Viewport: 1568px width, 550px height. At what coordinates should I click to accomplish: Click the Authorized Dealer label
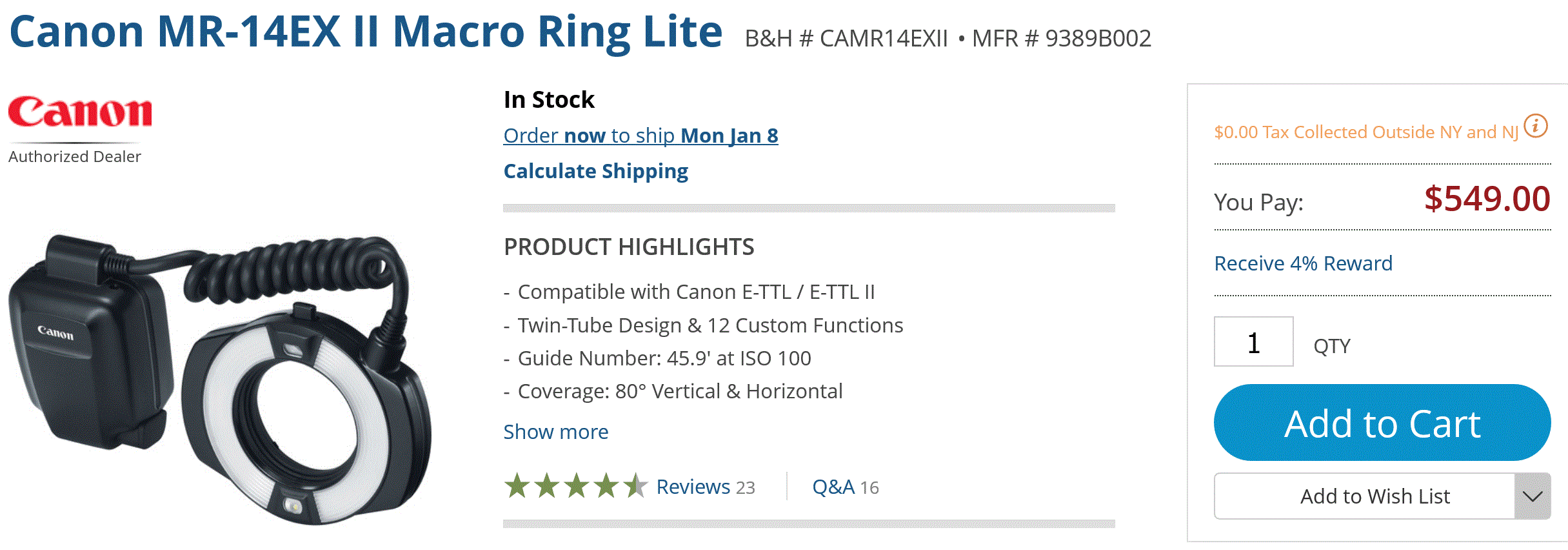(x=75, y=157)
